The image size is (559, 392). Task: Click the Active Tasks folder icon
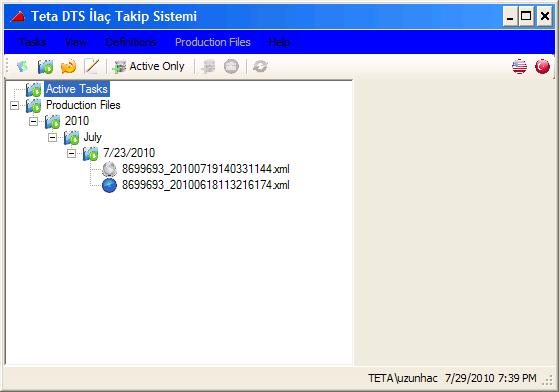pyautogui.click(x=34, y=89)
